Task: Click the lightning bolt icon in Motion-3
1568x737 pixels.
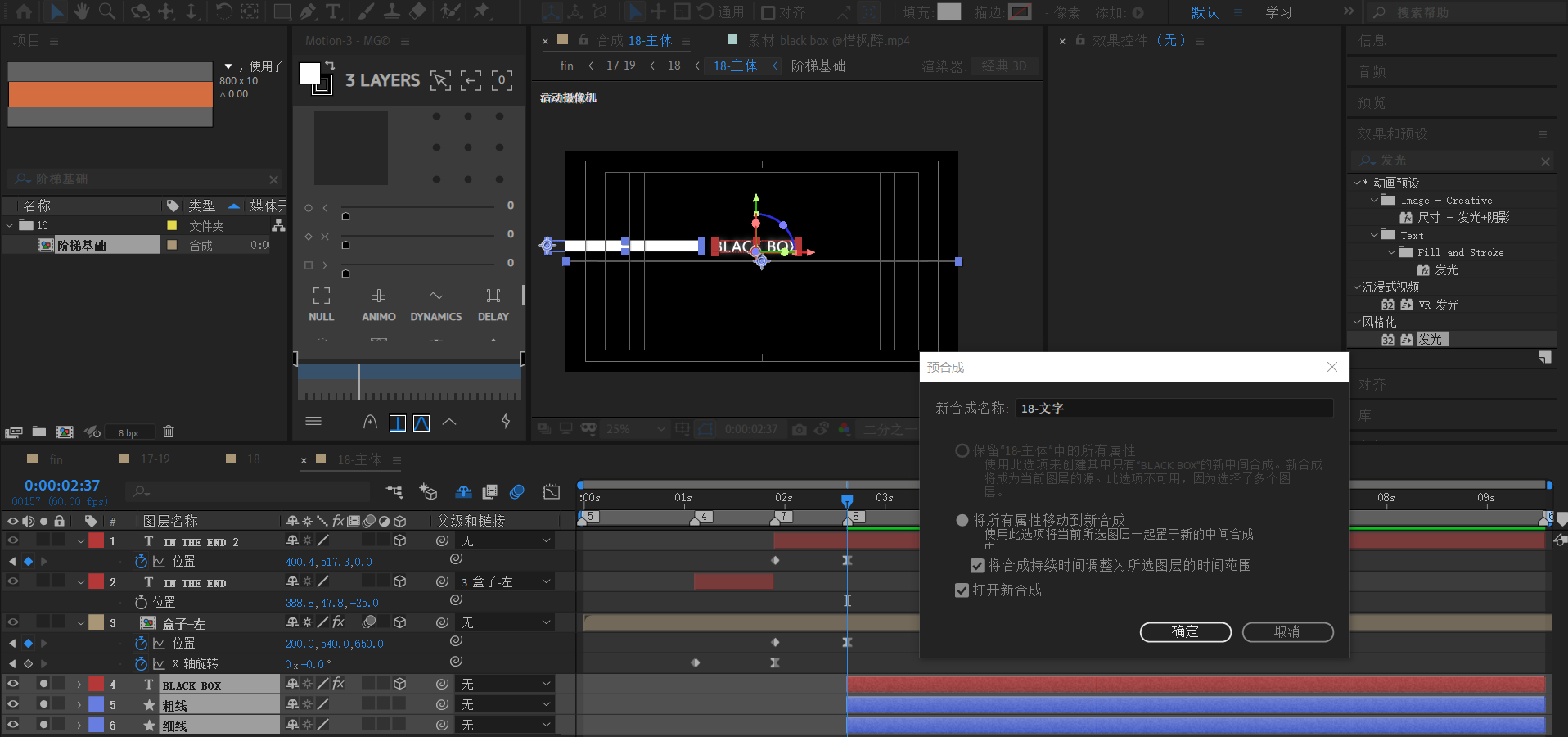Action: (x=506, y=421)
